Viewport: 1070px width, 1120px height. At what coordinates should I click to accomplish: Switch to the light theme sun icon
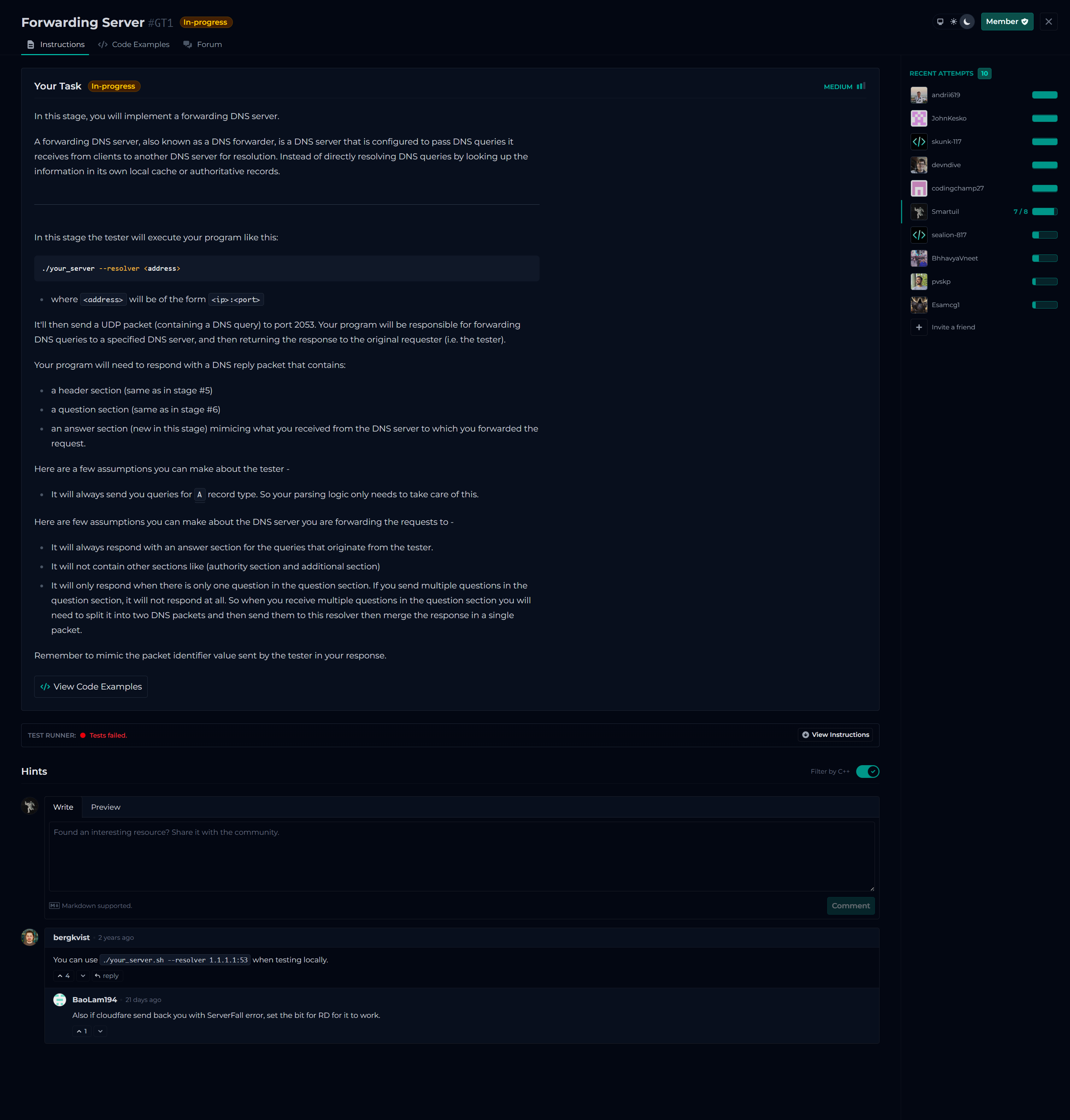pos(953,22)
